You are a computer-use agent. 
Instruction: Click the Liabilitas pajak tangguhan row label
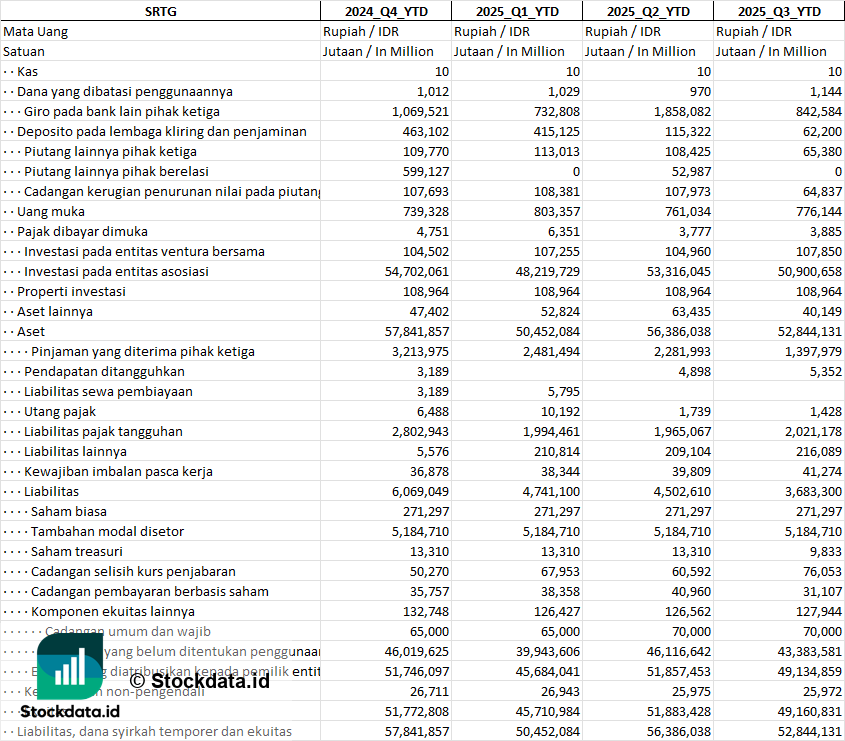pos(103,431)
